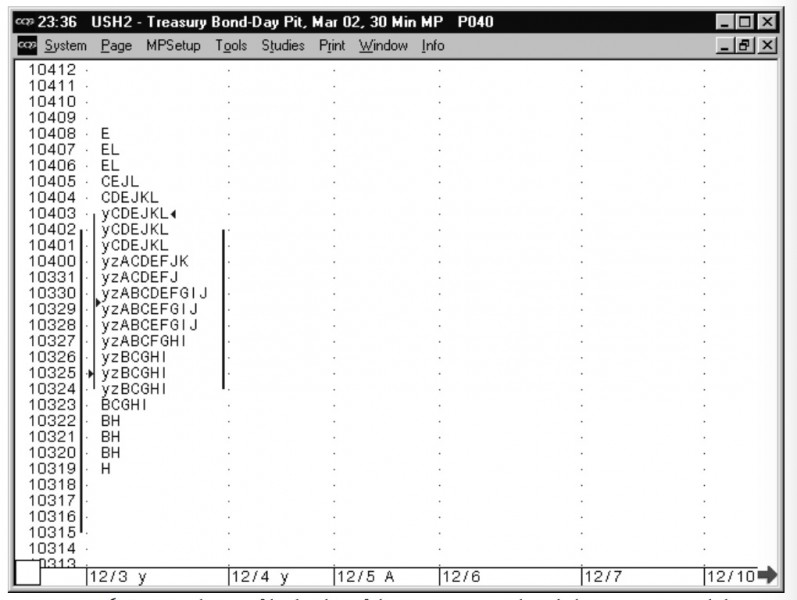797x600 pixels.
Task: Open the Info menu
Action: 433,45
